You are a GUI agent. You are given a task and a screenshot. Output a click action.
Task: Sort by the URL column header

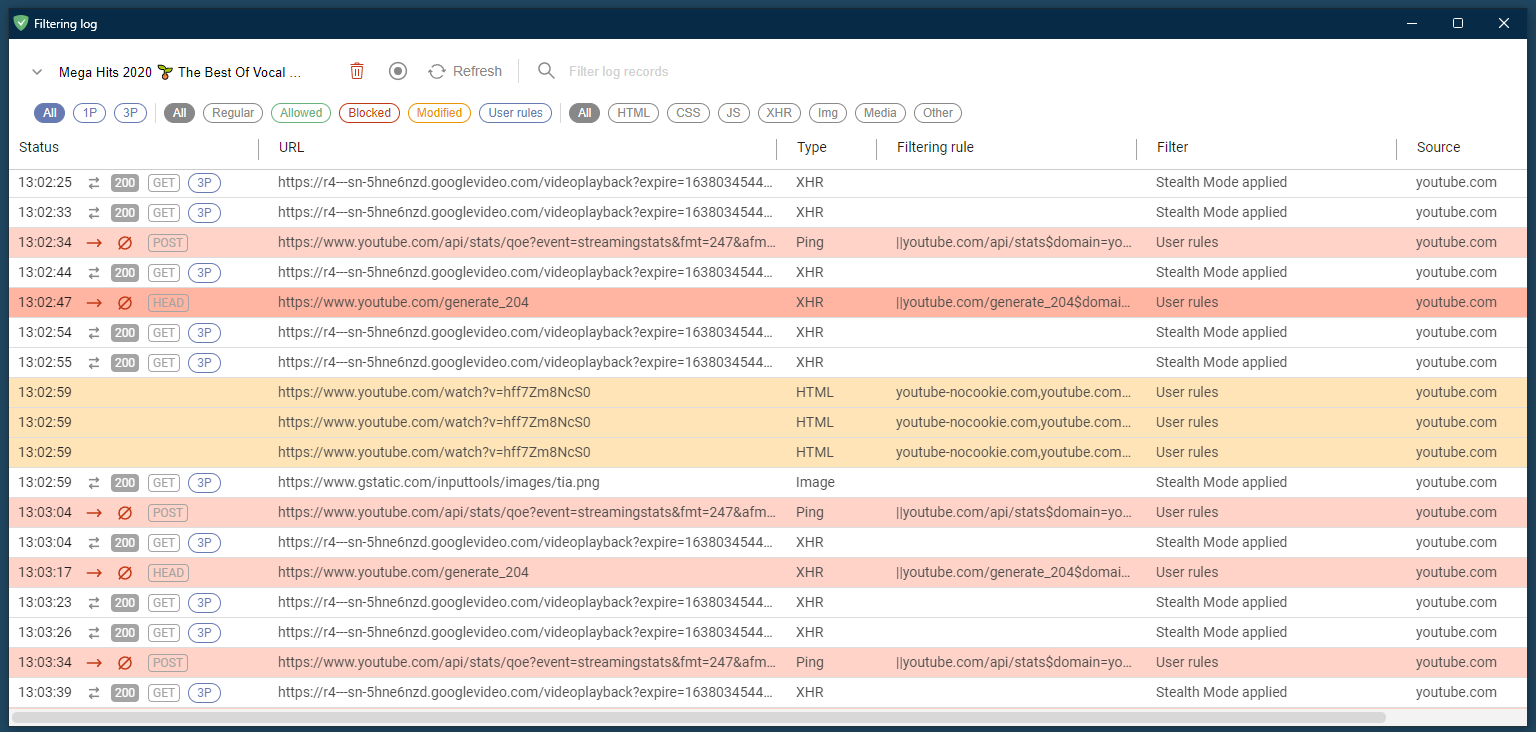tap(291, 147)
